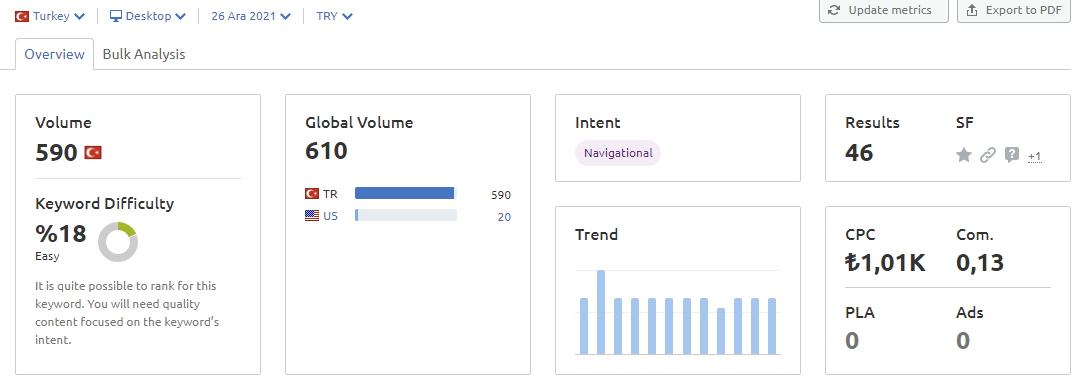Show the additional +1 SERP features

coord(1034,157)
